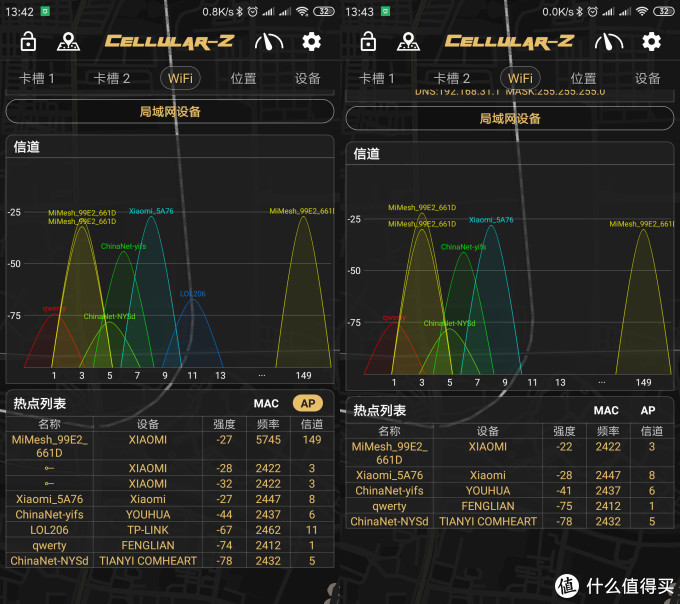Select the LOL206 TP-LINK hotspot row
The width and height of the screenshot is (680, 604).
170,530
